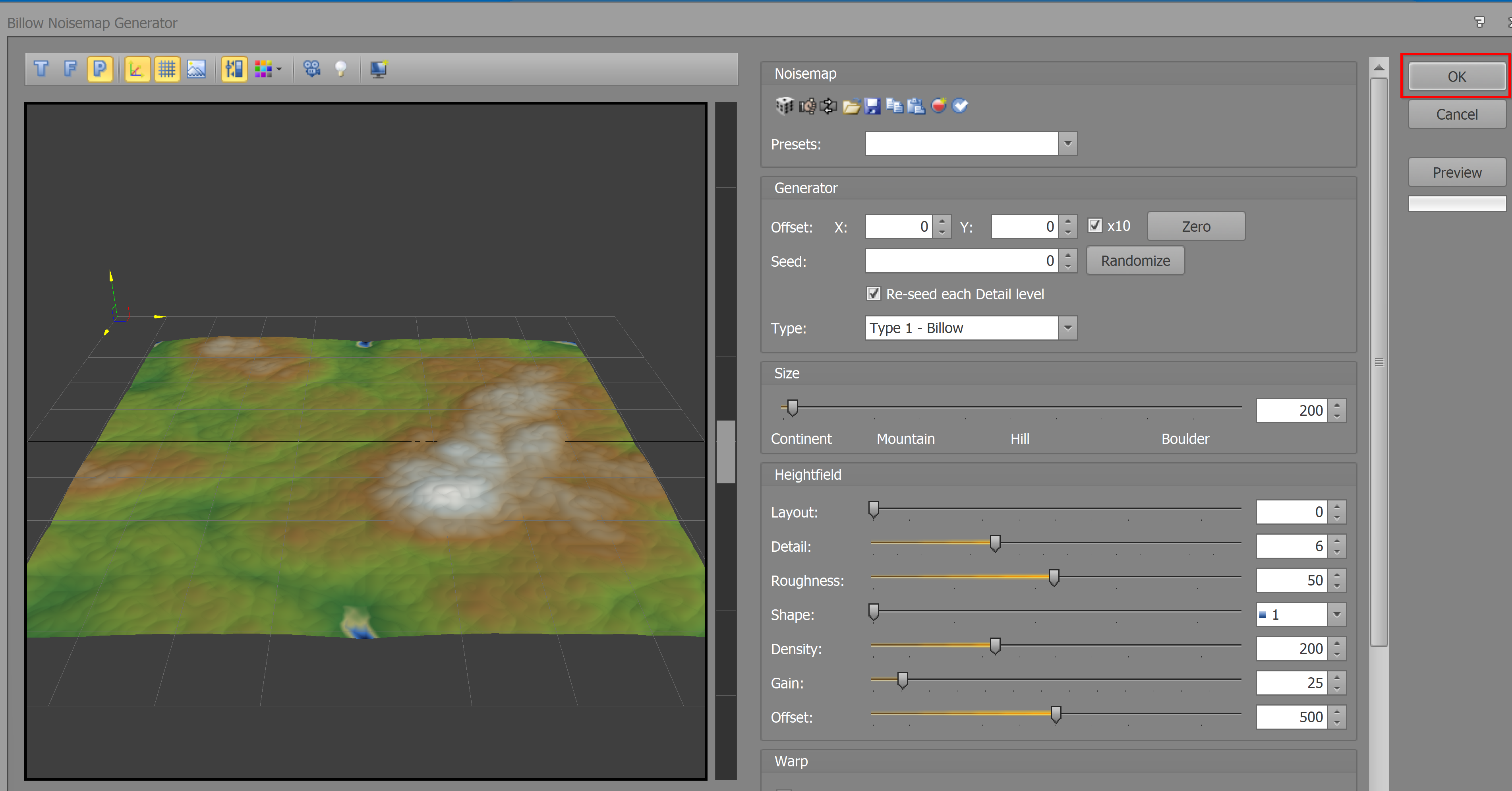Open the Shape value dropdown
The width and height of the screenshot is (1512, 791).
click(1336, 615)
